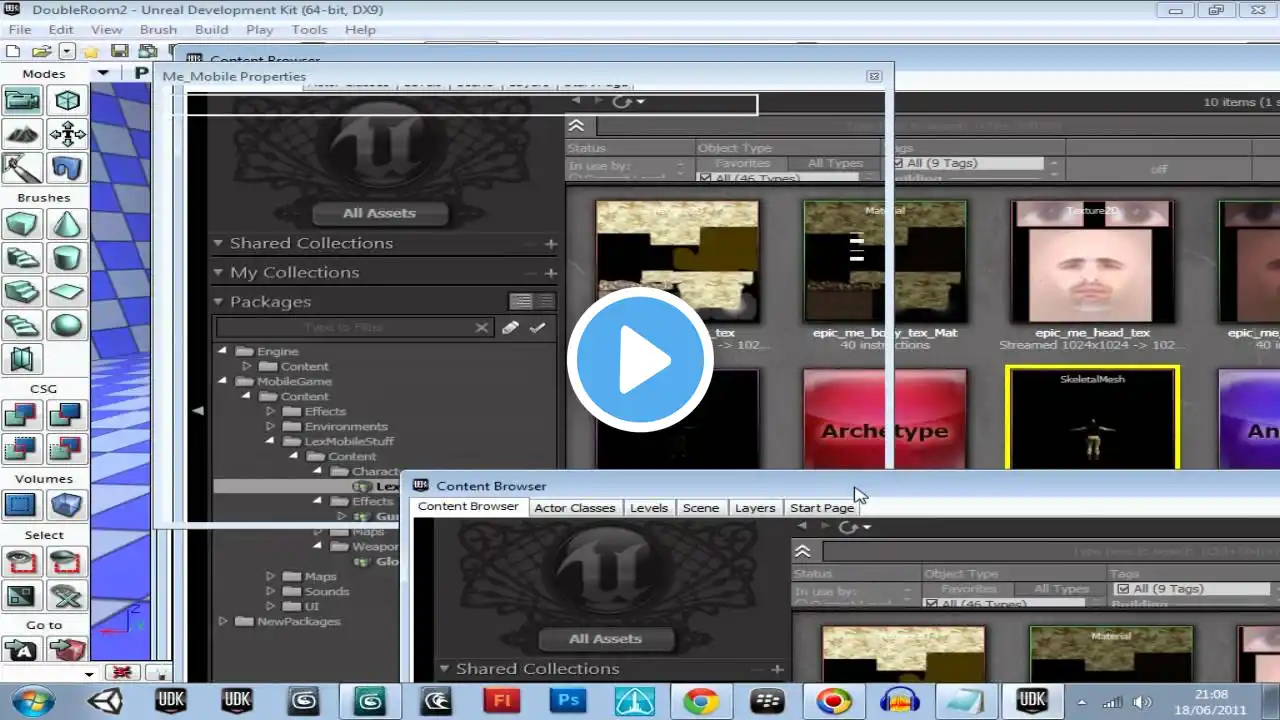
Task: Click the Favorites filter in back Content Browser
Action: click(x=742, y=163)
